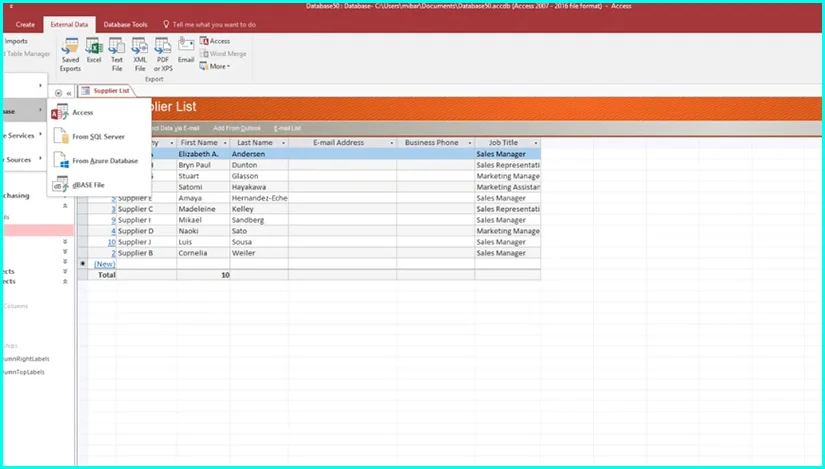Viewport: 825px width, 469px height.
Task: Click the Email export icon
Action: tap(186, 50)
